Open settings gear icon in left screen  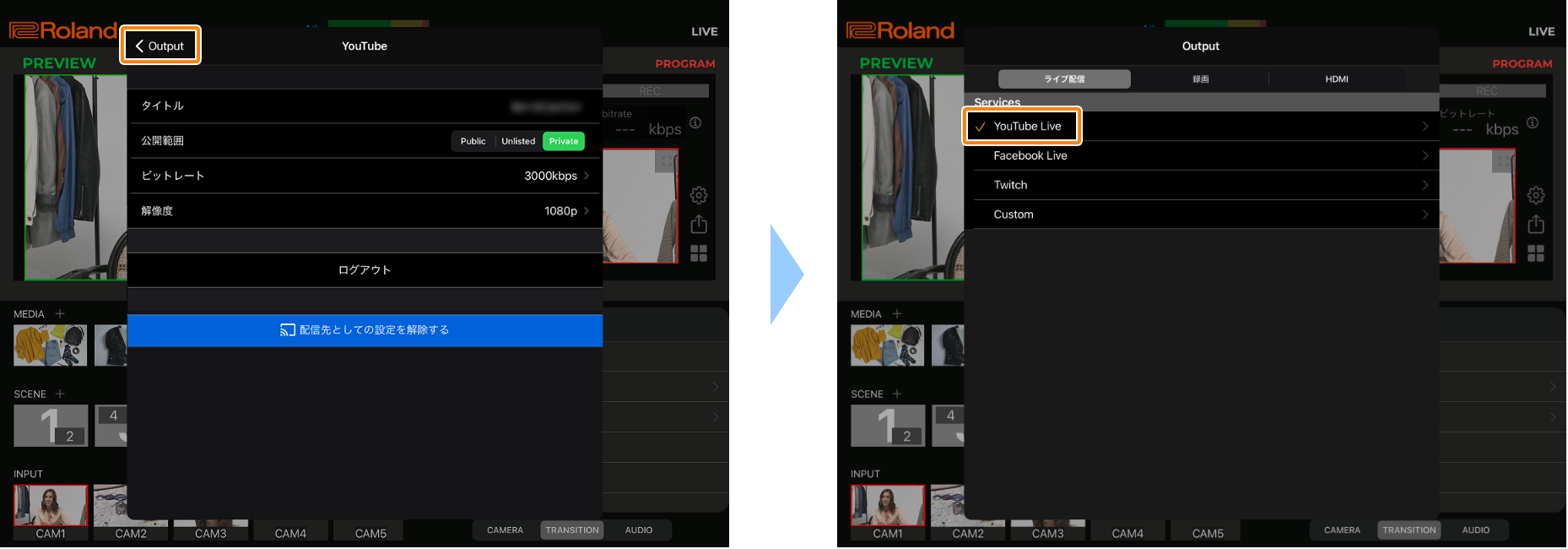(699, 195)
